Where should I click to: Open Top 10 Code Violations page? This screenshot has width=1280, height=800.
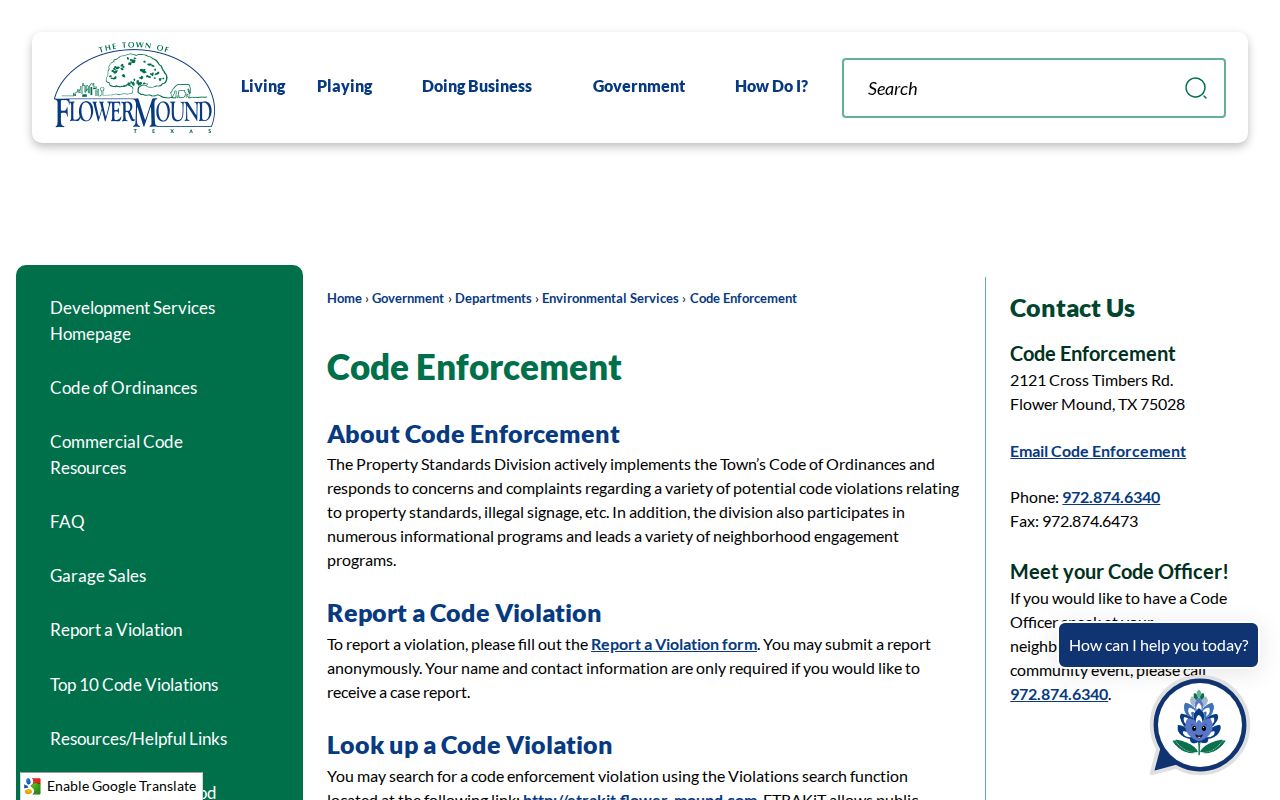[134, 685]
